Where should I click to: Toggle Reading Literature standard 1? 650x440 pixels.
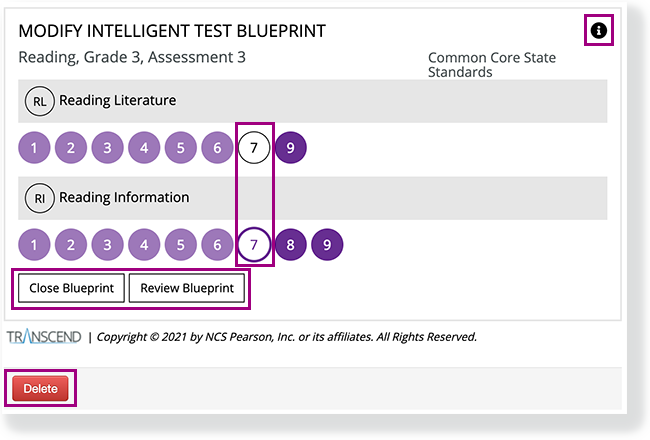[x=34, y=149]
